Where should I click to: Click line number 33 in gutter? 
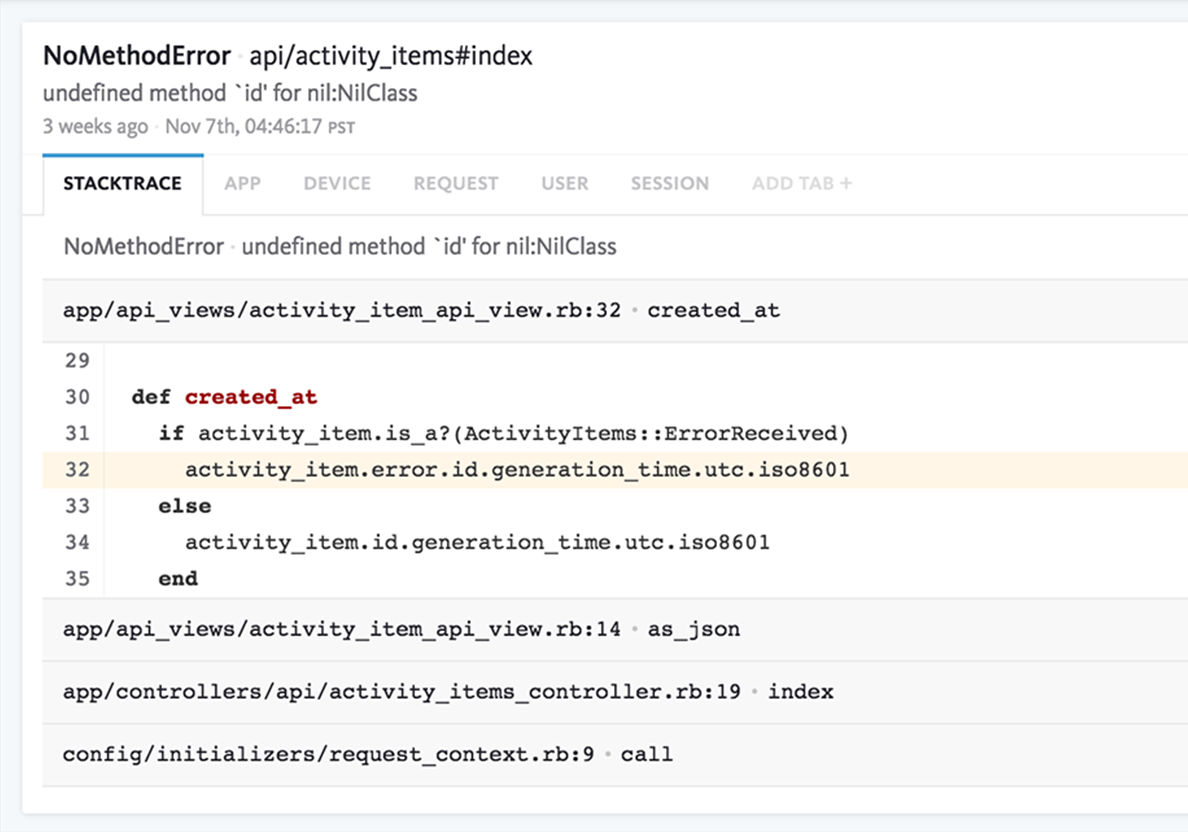(77, 506)
